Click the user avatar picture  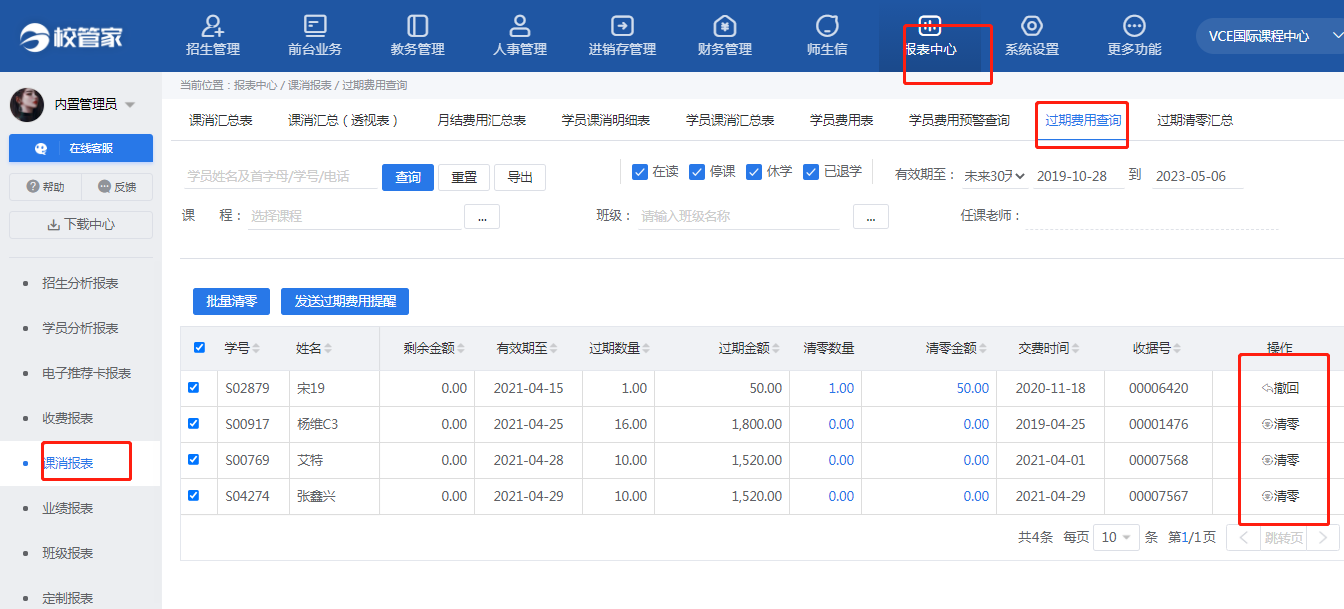(27, 104)
